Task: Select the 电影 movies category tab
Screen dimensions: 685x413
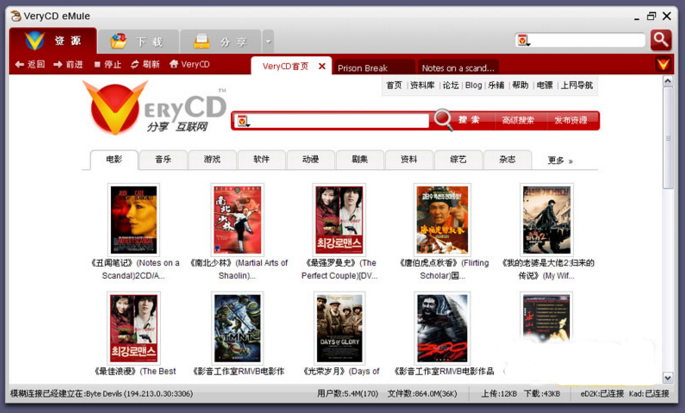Action: 114,160
